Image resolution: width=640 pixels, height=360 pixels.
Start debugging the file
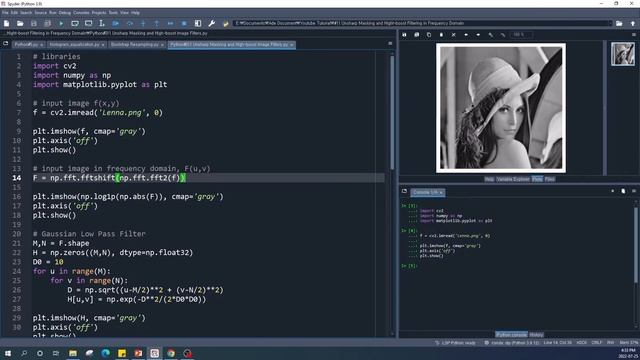[x=116, y=24]
